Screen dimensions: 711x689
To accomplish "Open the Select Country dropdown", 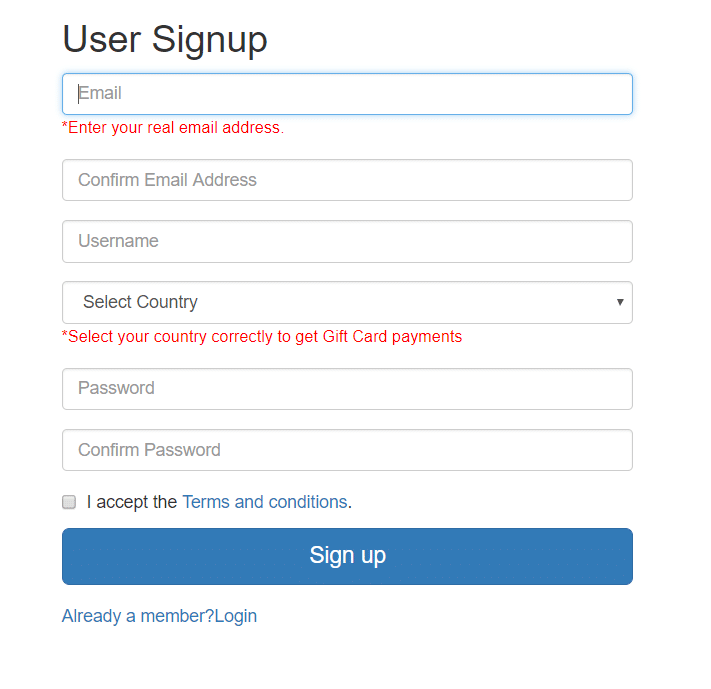I will (x=347, y=302).
